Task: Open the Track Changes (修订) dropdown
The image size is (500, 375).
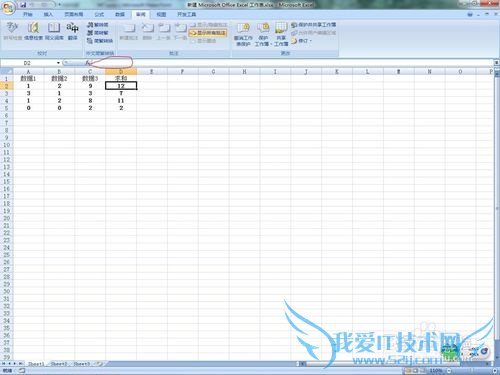Action: 301,41
